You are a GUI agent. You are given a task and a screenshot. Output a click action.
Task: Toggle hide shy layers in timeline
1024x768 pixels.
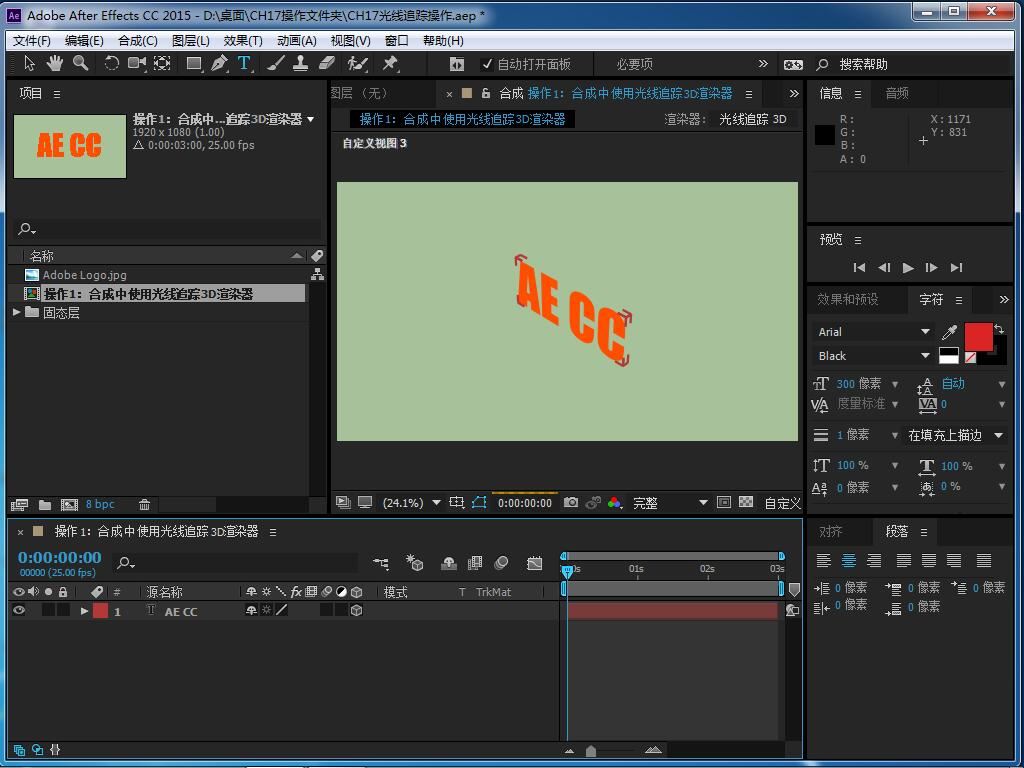tap(449, 563)
